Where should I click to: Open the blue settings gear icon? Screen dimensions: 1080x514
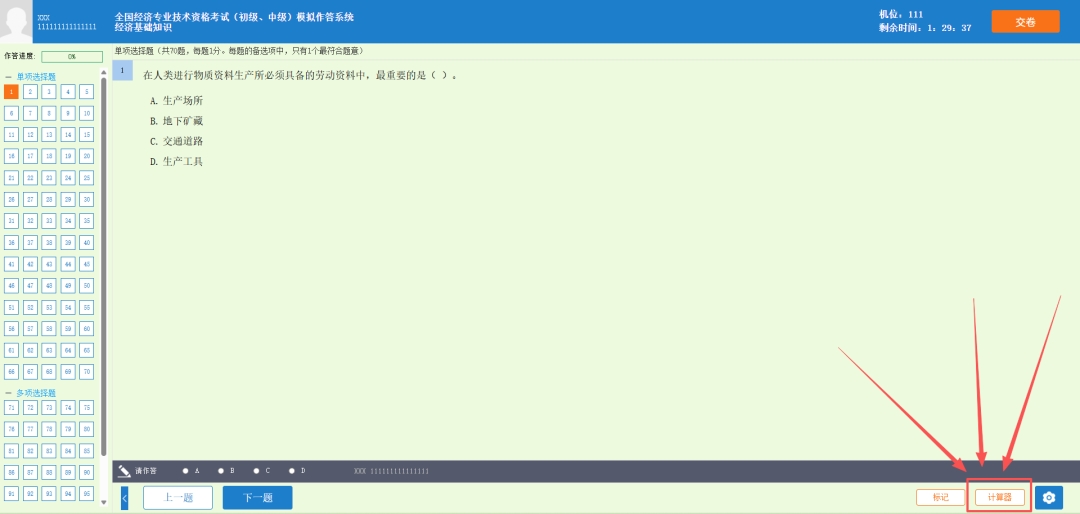pyautogui.click(x=1048, y=497)
